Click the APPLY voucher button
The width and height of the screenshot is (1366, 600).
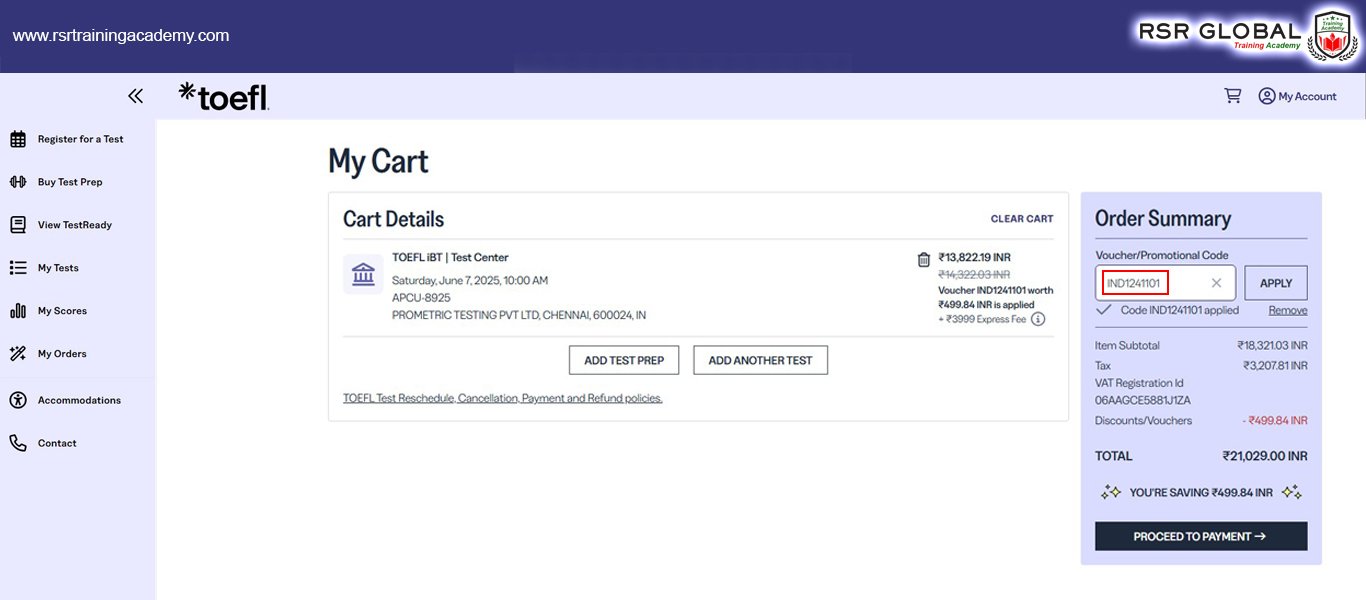[x=1276, y=283]
